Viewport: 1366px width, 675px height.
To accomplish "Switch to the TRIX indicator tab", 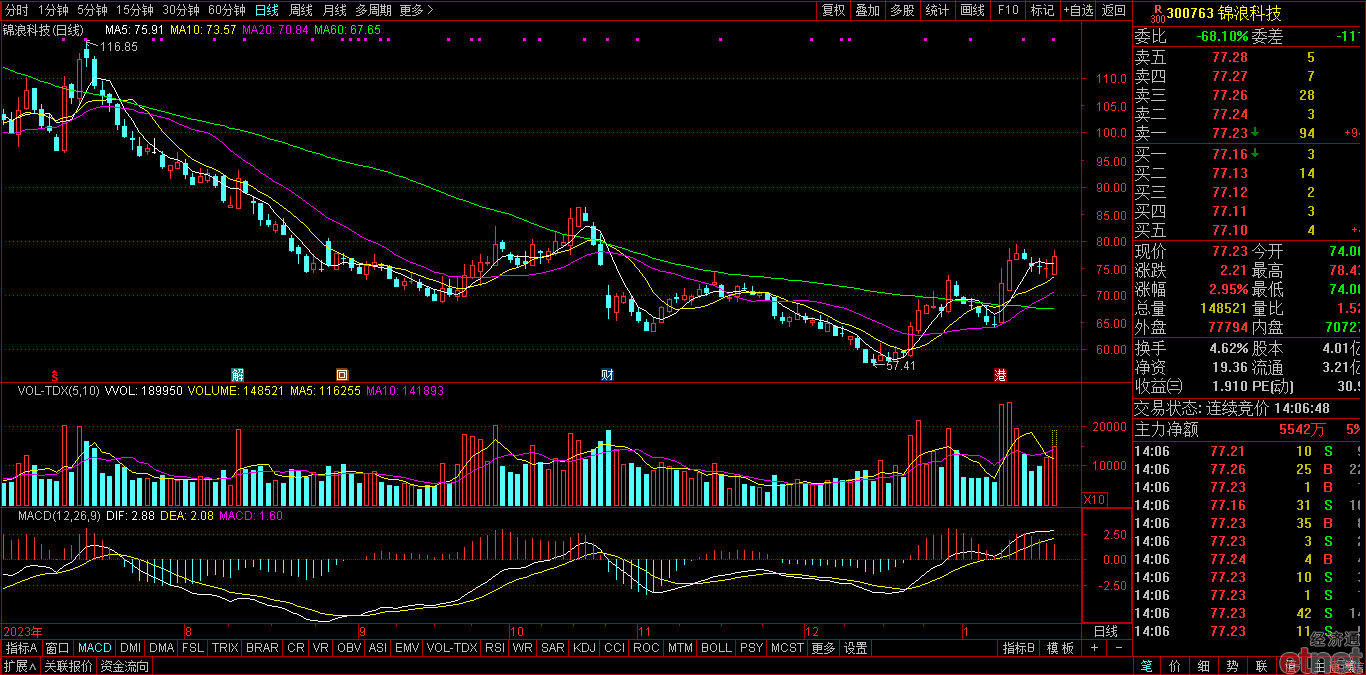I will pos(225,648).
